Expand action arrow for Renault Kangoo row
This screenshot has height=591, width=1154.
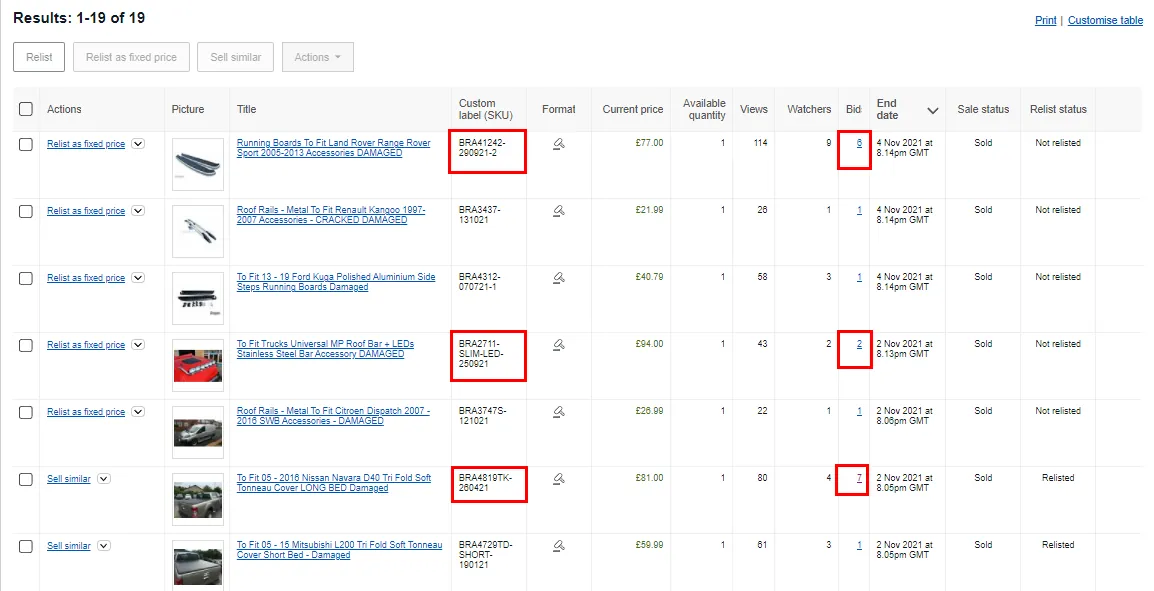tap(138, 210)
